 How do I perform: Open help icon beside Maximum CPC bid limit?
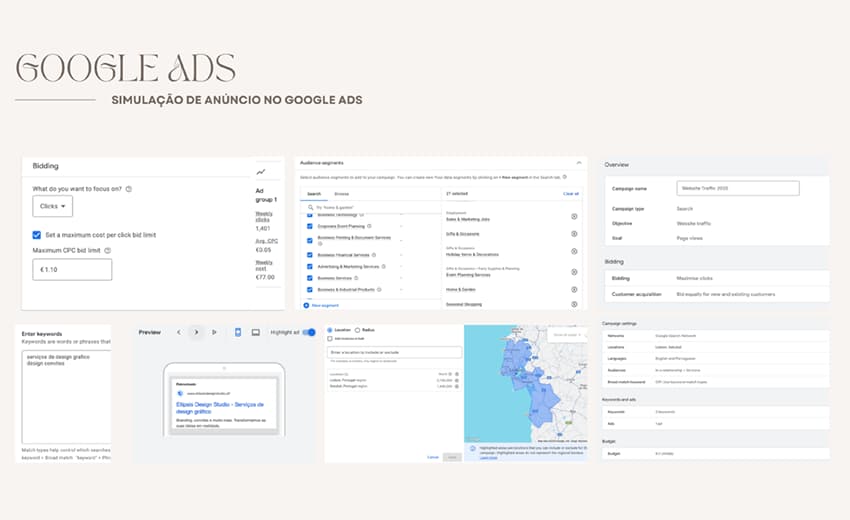tap(107, 251)
